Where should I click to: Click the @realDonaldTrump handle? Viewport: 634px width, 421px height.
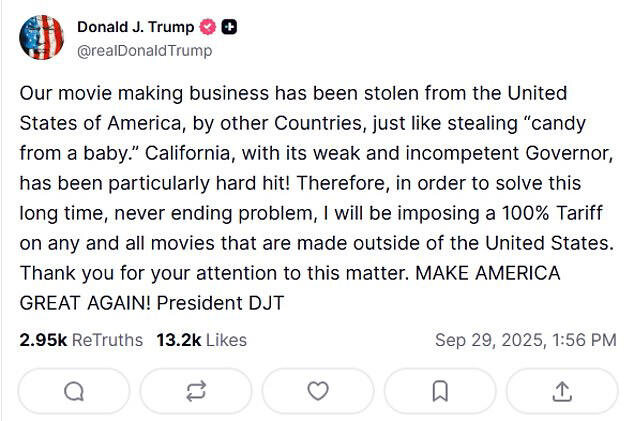coord(144,50)
